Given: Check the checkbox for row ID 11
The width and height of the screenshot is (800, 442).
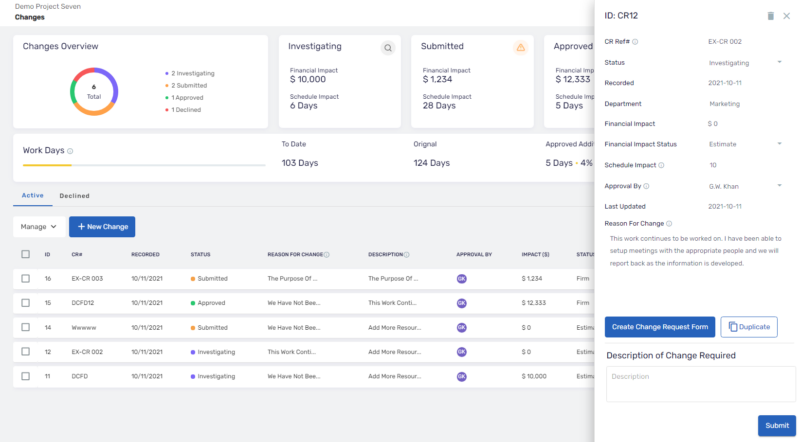Looking at the screenshot, I should click(x=26, y=376).
